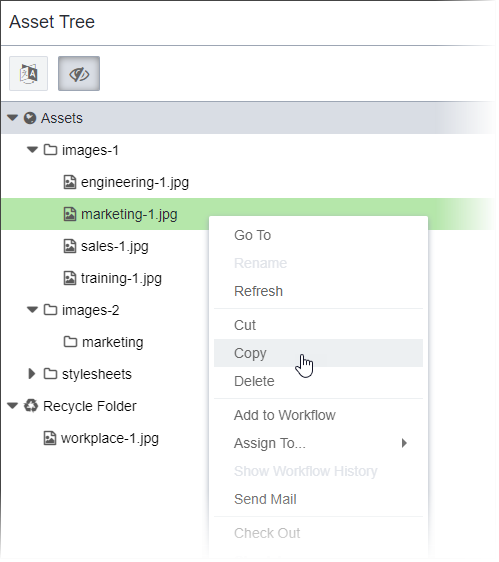Click the images-1 folder icon
This screenshot has width=499, height=562.
pyautogui.click(x=51, y=150)
